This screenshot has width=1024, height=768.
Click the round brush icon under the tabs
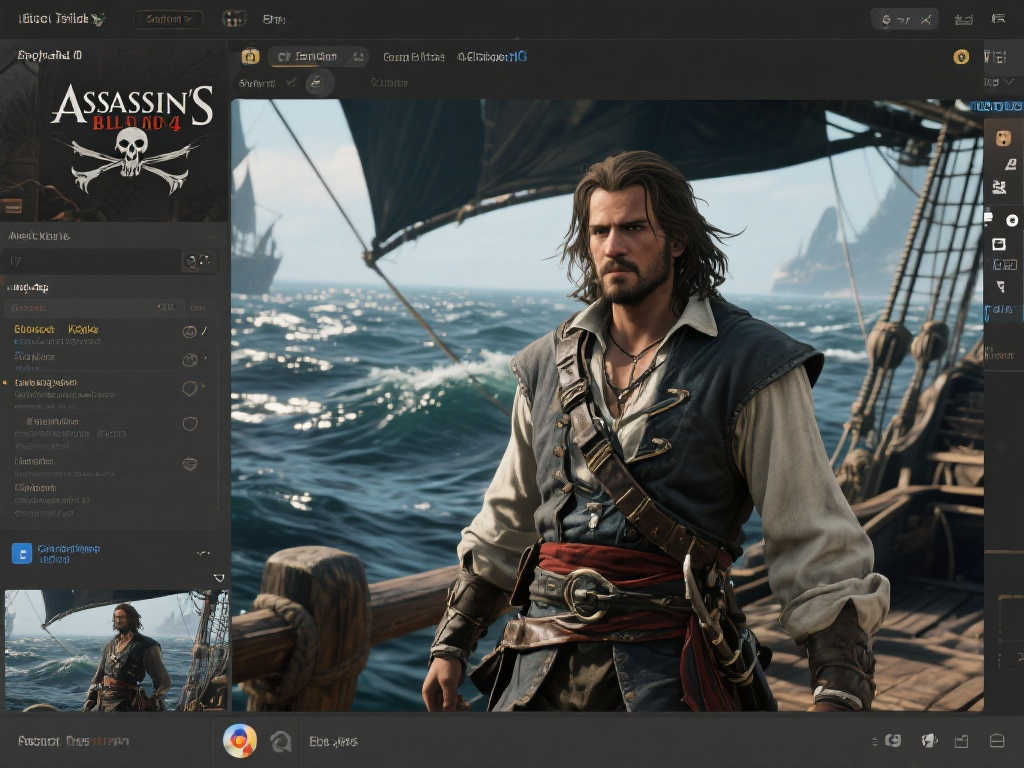[319, 83]
